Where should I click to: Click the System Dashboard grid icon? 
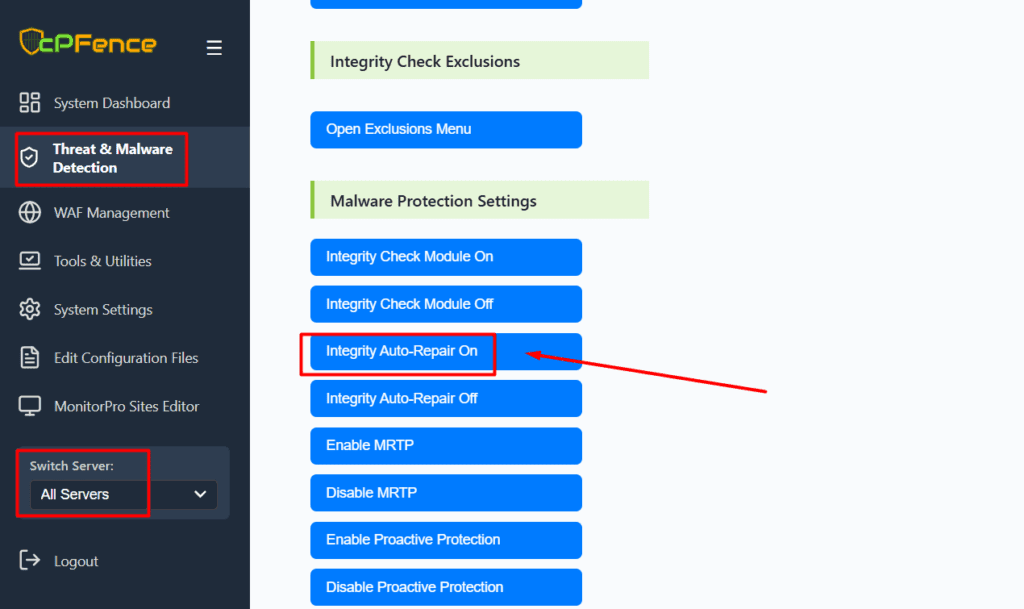click(x=30, y=103)
